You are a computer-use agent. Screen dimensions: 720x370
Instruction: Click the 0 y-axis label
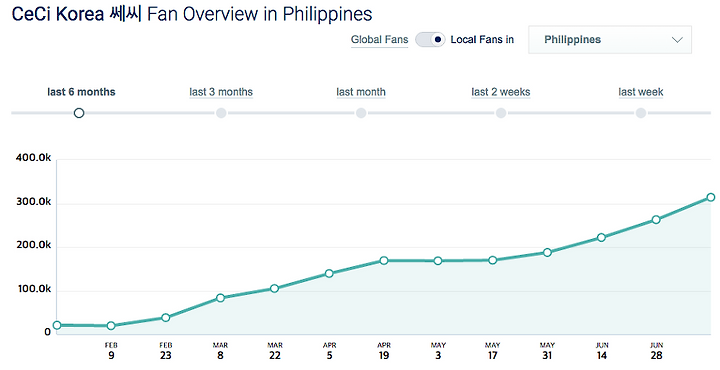click(47, 332)
